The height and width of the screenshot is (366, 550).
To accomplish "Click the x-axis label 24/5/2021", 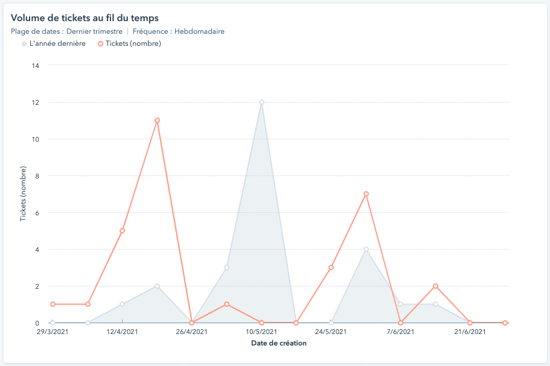I will pos(331,332).
